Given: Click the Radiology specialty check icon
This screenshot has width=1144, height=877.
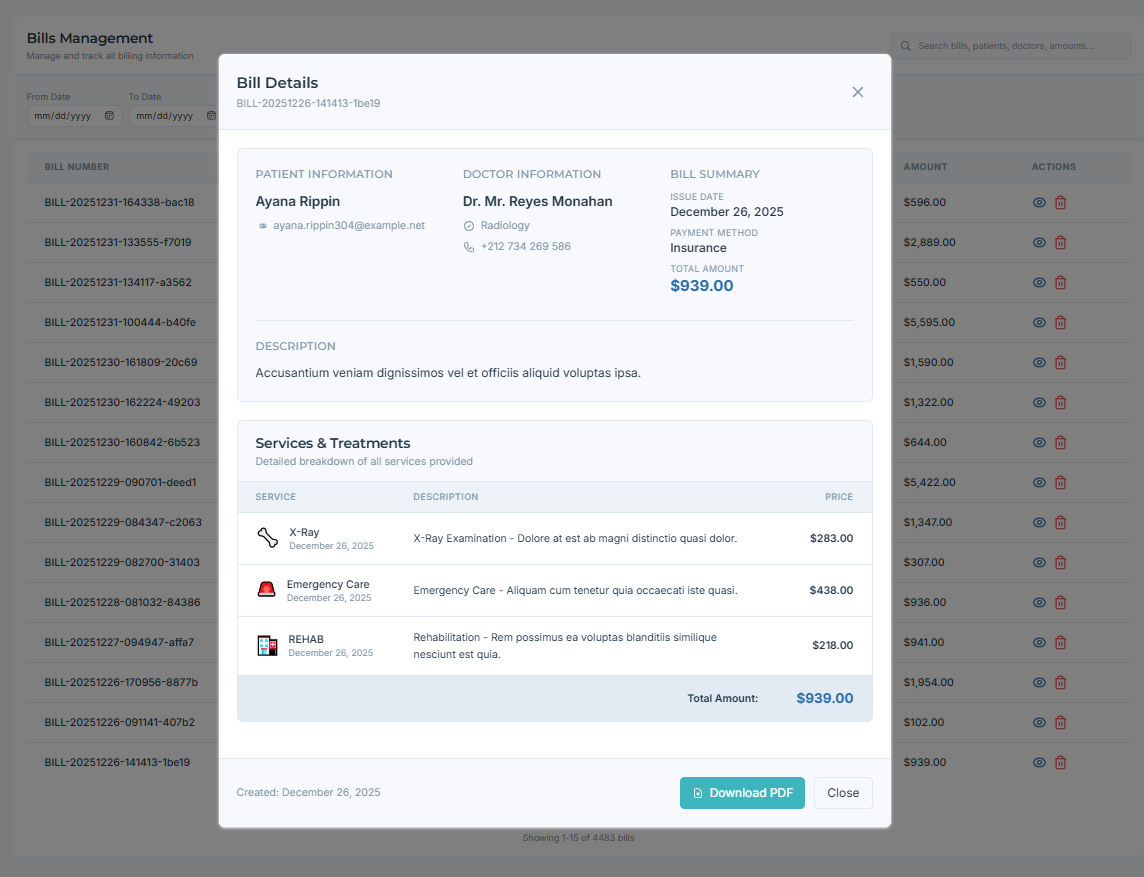Looking at the screenshot, I should pos(469,226).
